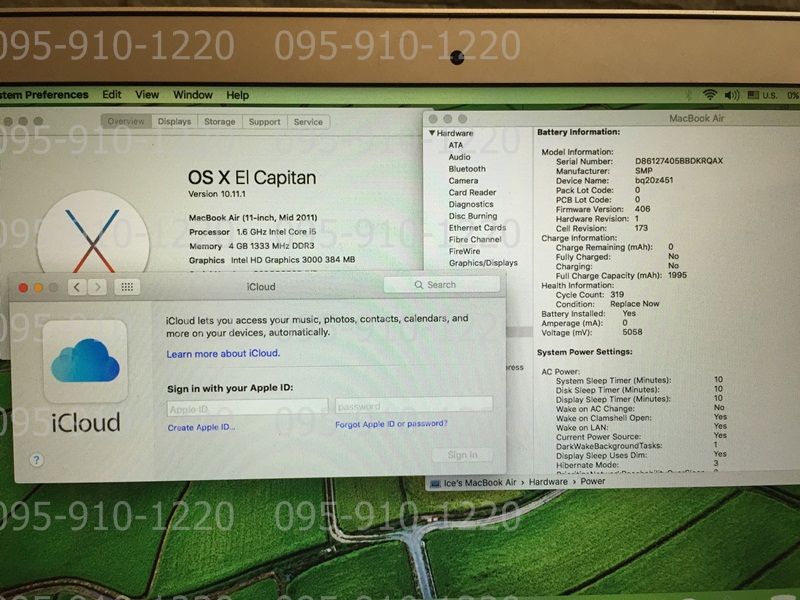Click the computer icon beside Ice's MacBook Air
Screen dimensions: 800x600
click(435, 483)
